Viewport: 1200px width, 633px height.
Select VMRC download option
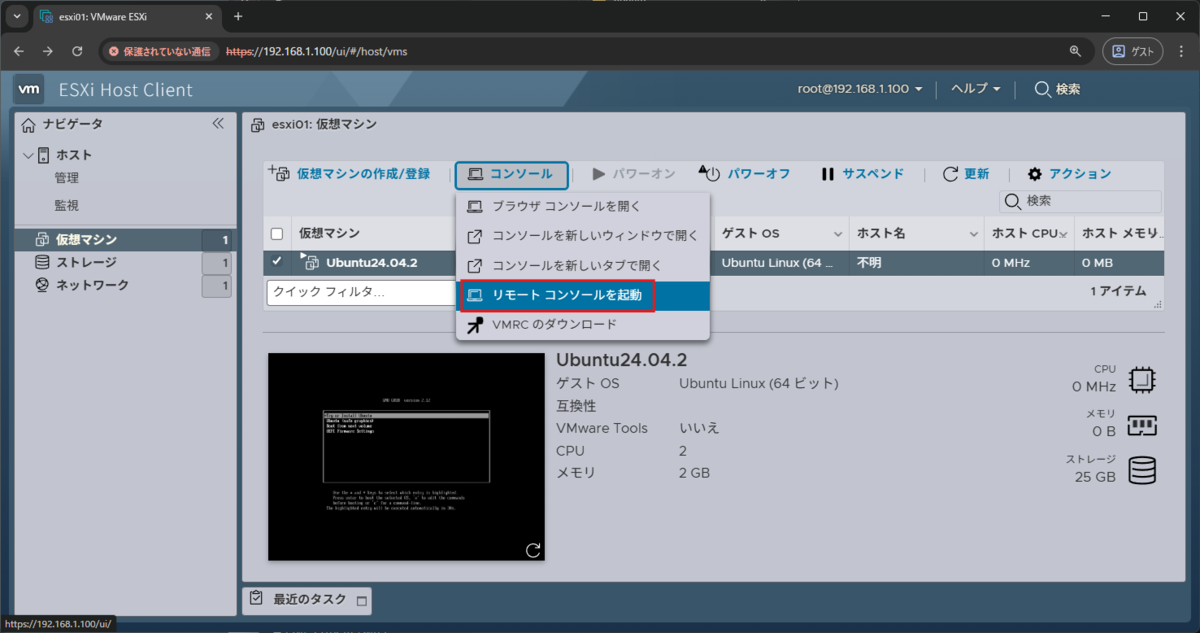(x=583, y=324)
